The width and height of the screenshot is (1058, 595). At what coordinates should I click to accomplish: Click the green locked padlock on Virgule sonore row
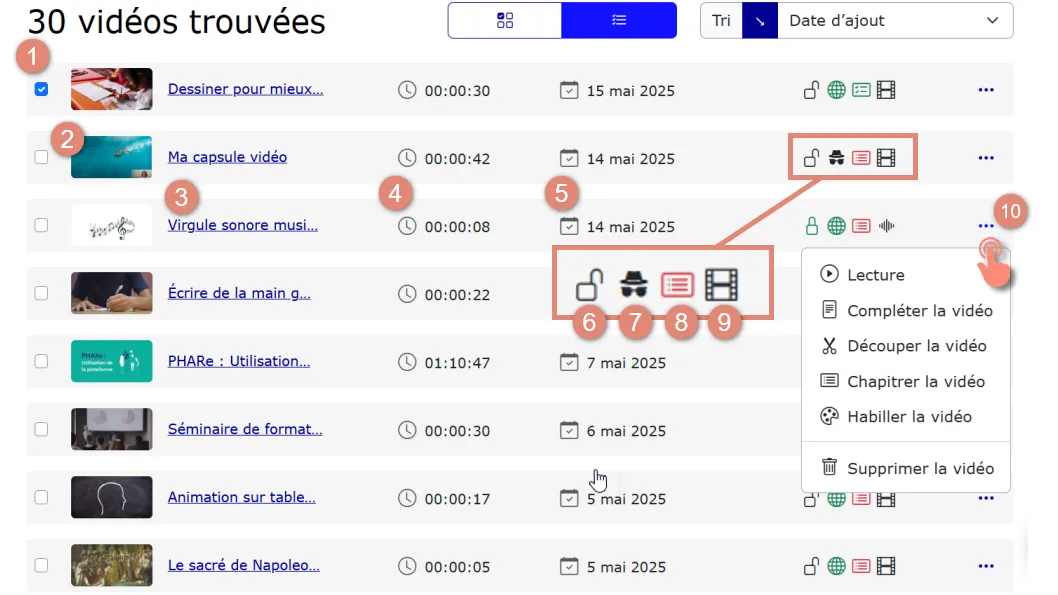coord(812,226)
